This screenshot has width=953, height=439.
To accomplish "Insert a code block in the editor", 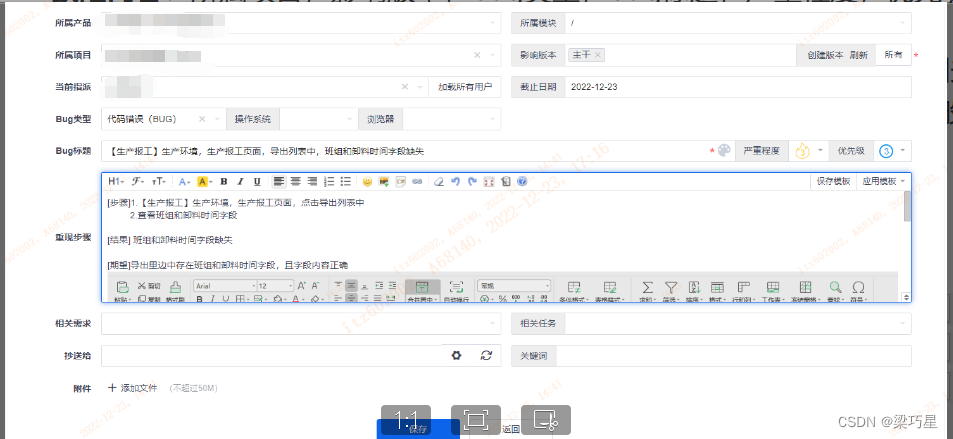I will (401, 181).
